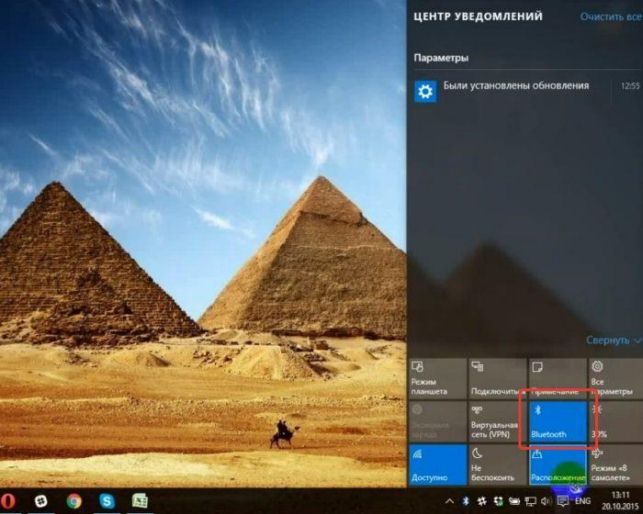Open the Подключиться connect tile
643x514 pixels.
(497, 378)
